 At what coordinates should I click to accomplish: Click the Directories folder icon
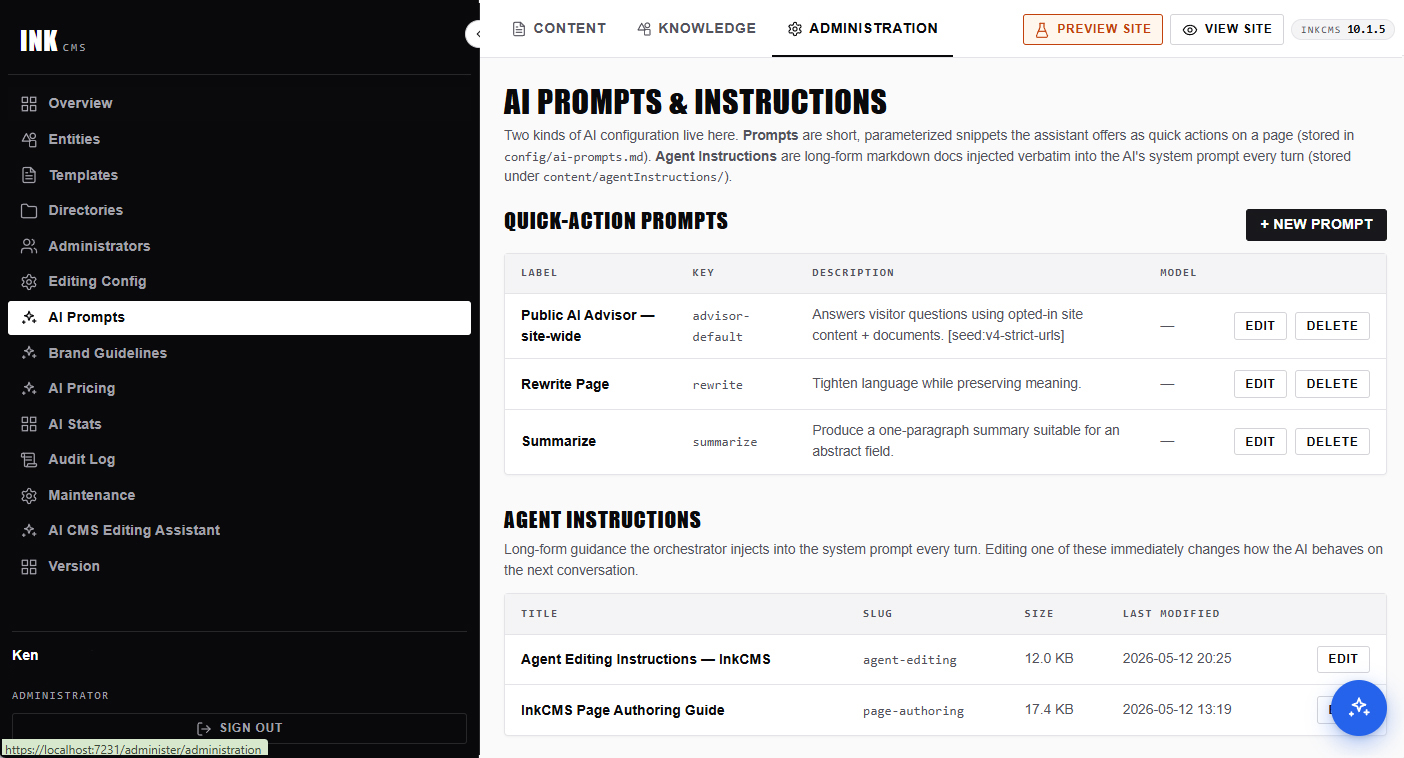coord(29,210)
